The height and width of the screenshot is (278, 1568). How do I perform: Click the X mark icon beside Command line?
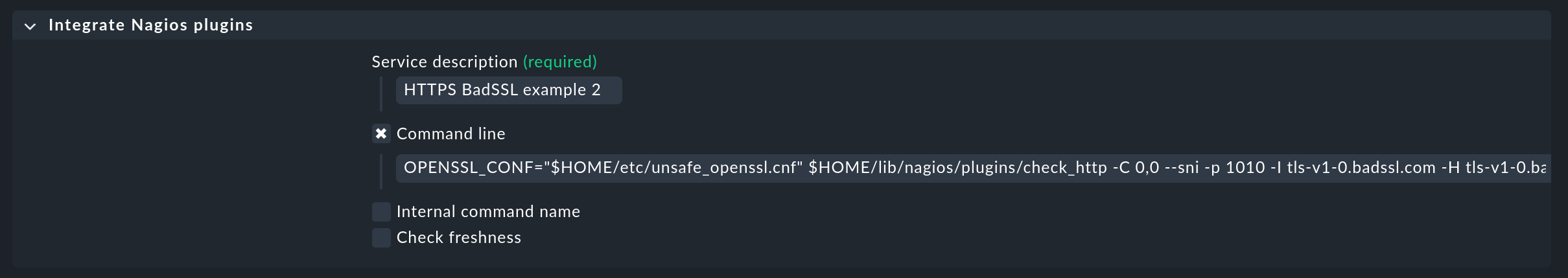click(x=381, y=133)
